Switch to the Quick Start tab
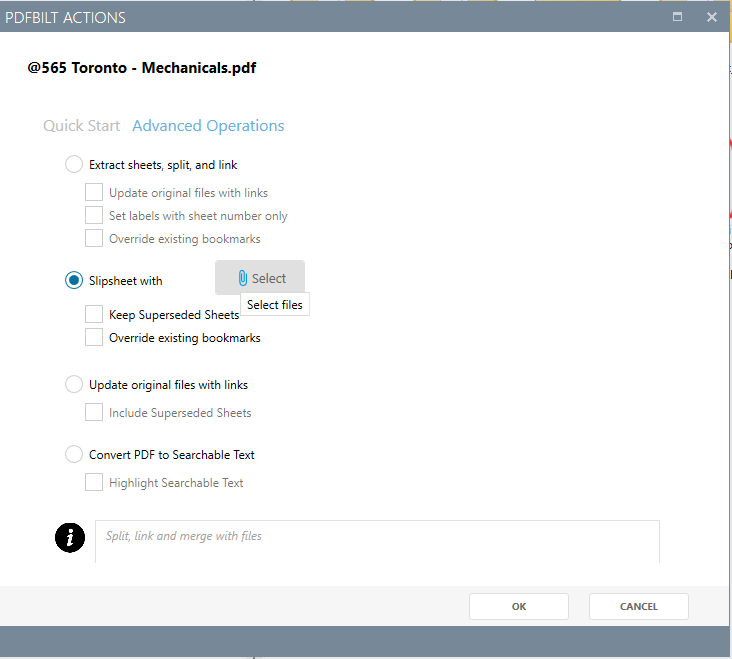The height and width of the screenshot is (659, 732). coord(82,126)
